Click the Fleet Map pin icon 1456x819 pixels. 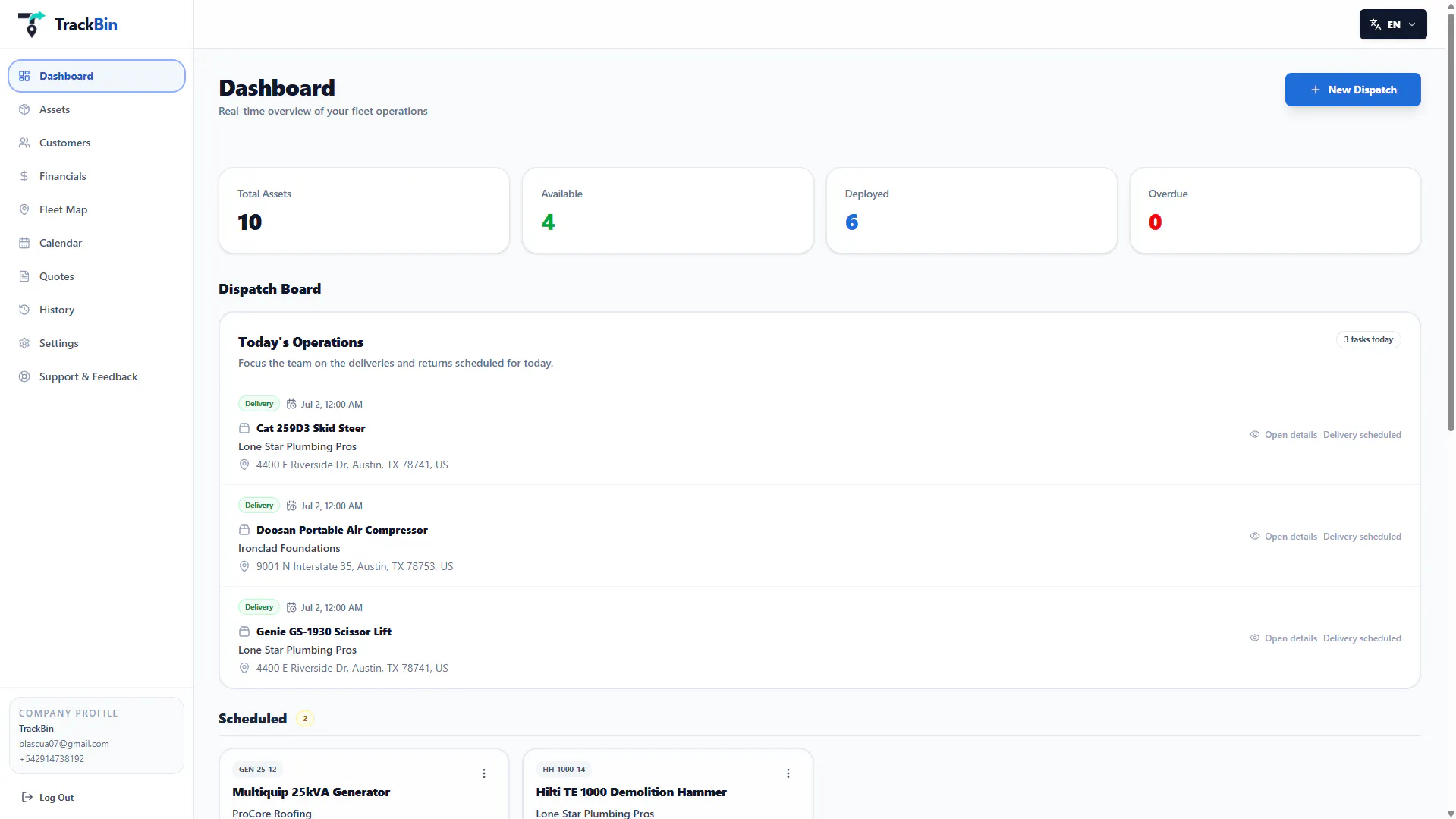(x=24, y=209)
